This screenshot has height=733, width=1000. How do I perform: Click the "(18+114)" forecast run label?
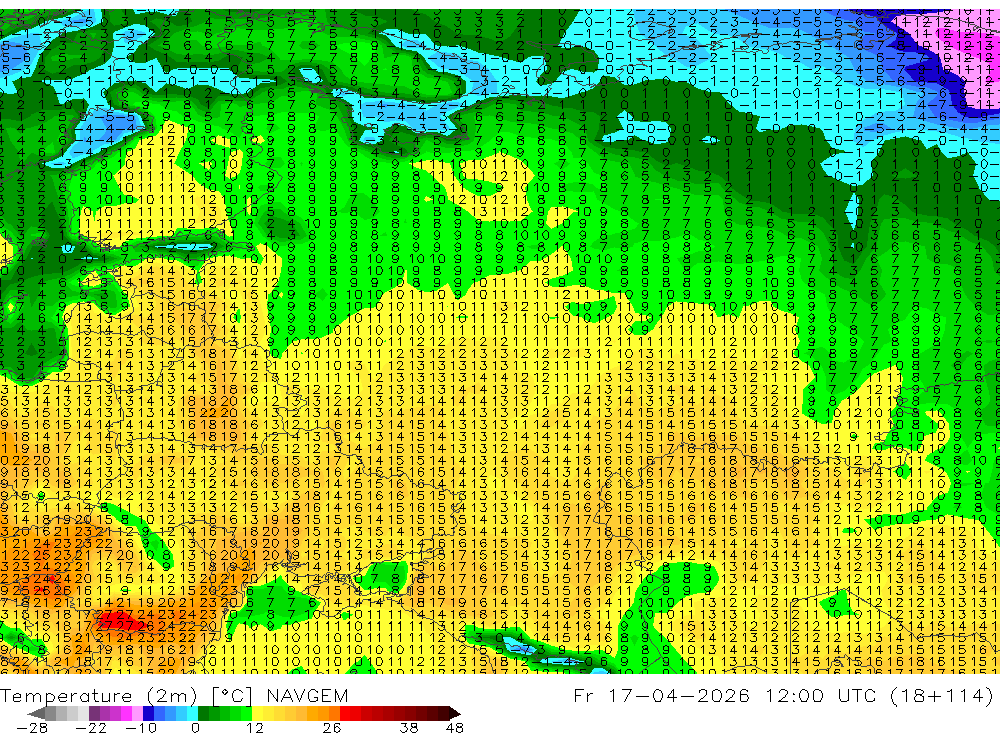pos(942,695)
